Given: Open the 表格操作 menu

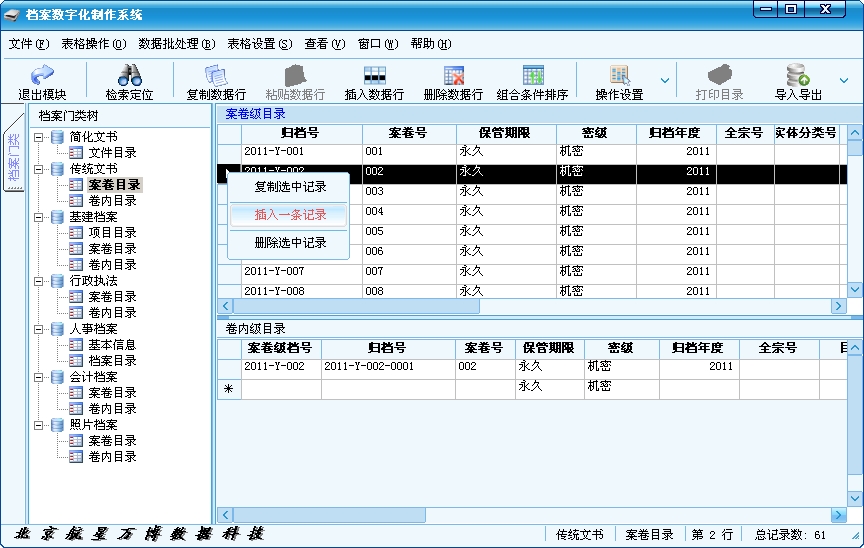Looking at the screenshot, I should point(93,44).
